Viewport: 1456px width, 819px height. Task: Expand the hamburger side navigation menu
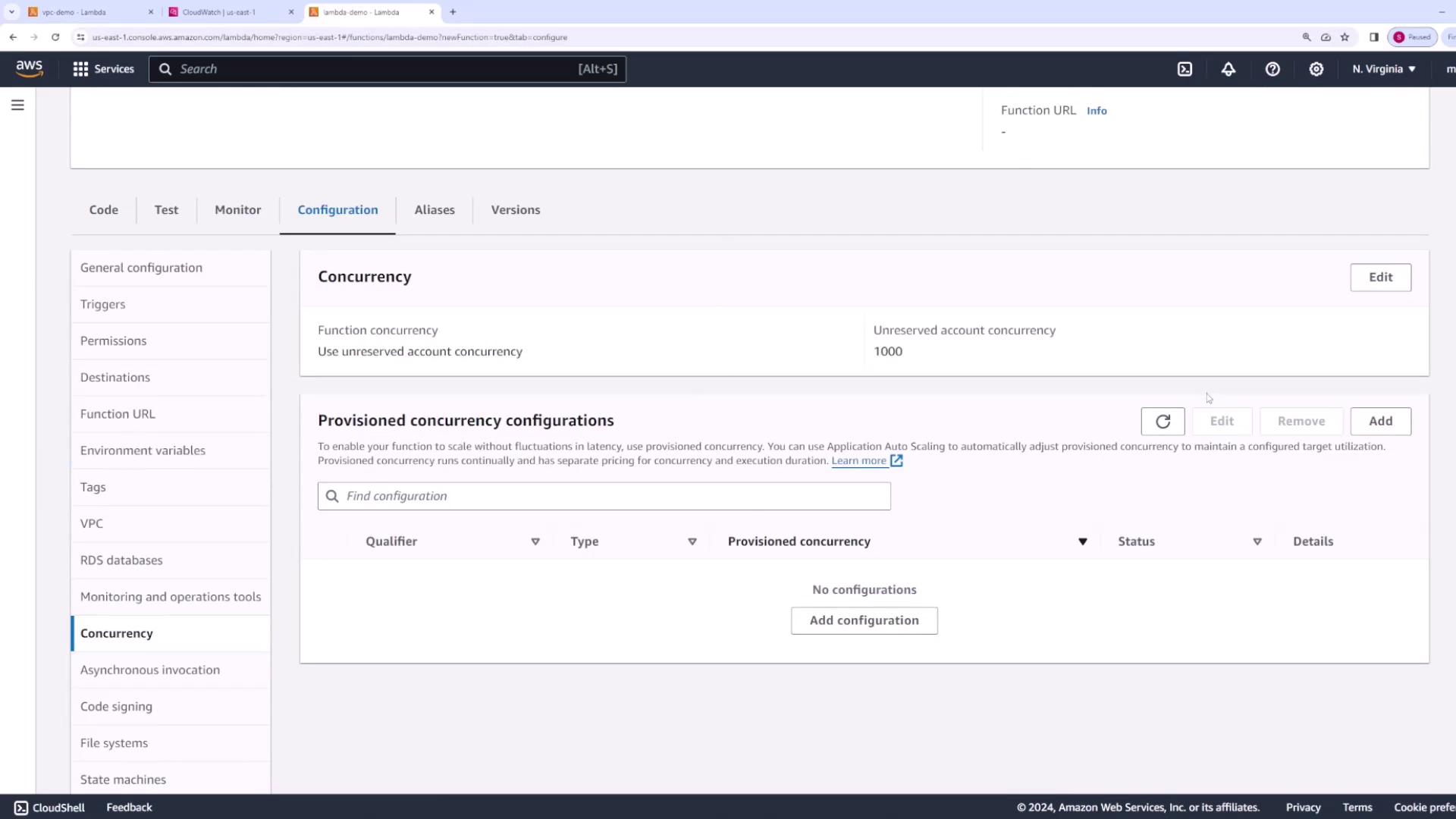pos(17,105)
